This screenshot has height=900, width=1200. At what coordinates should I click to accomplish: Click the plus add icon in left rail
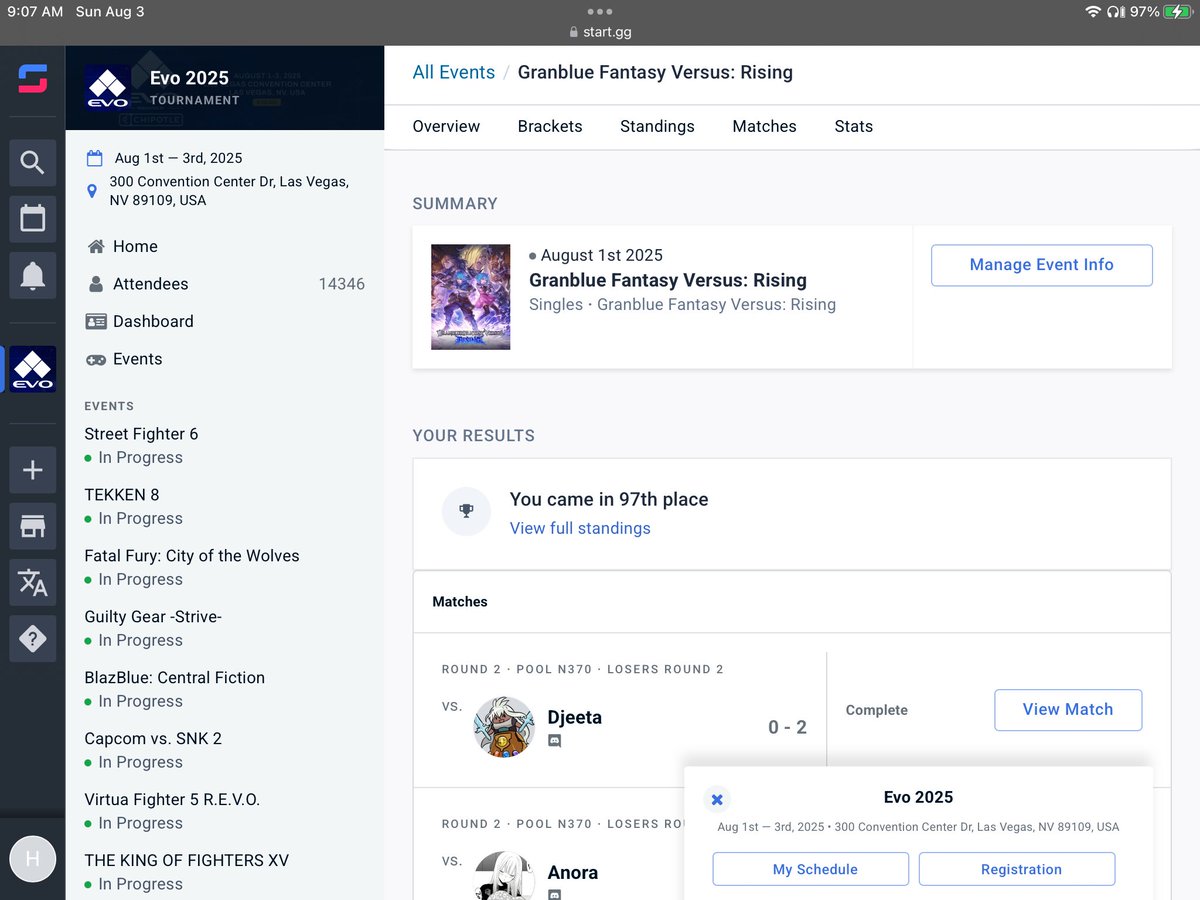[33, 470]
